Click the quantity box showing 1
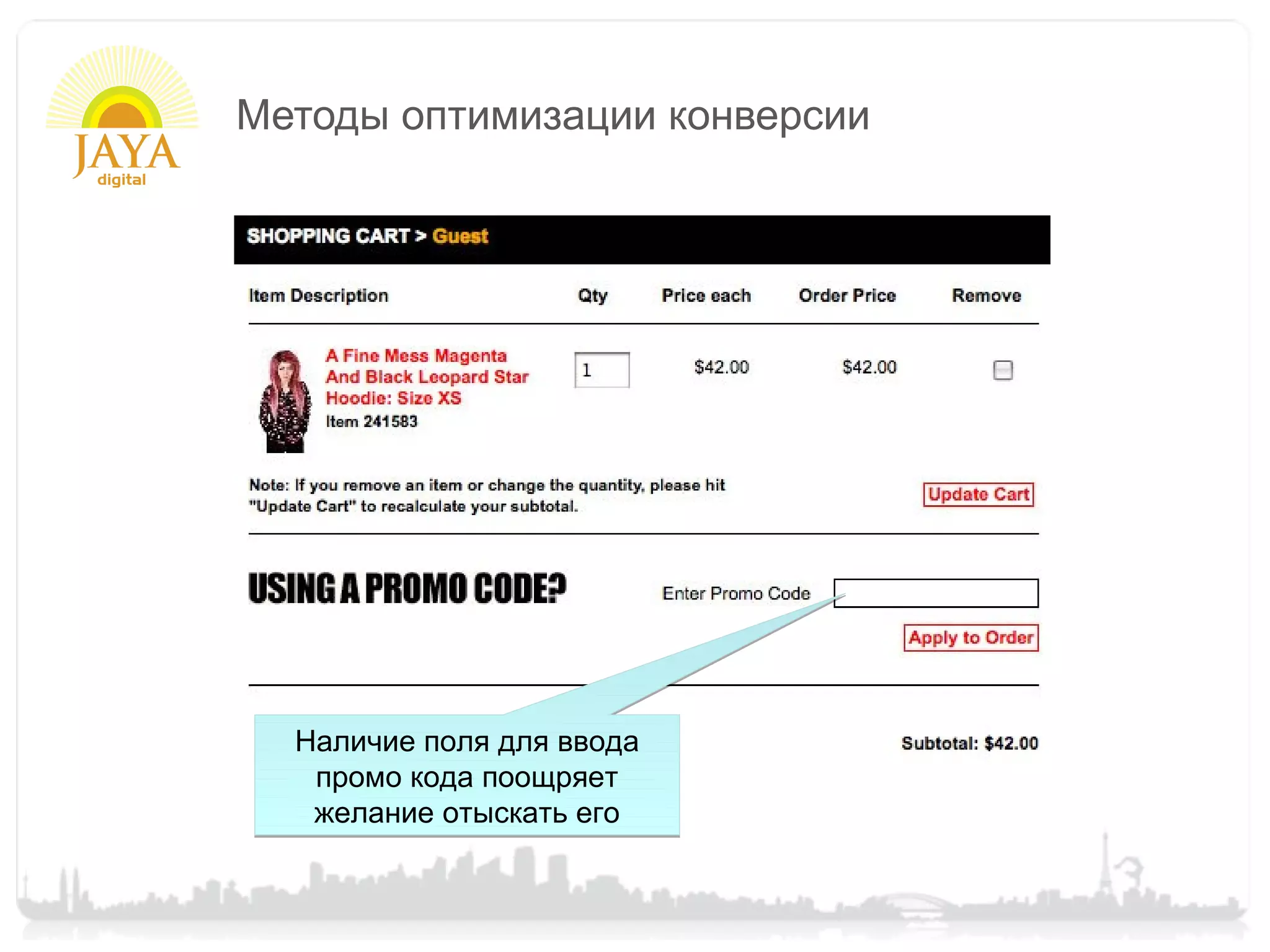The width and height of the screenshot is (1270, 952). (602, 370)
